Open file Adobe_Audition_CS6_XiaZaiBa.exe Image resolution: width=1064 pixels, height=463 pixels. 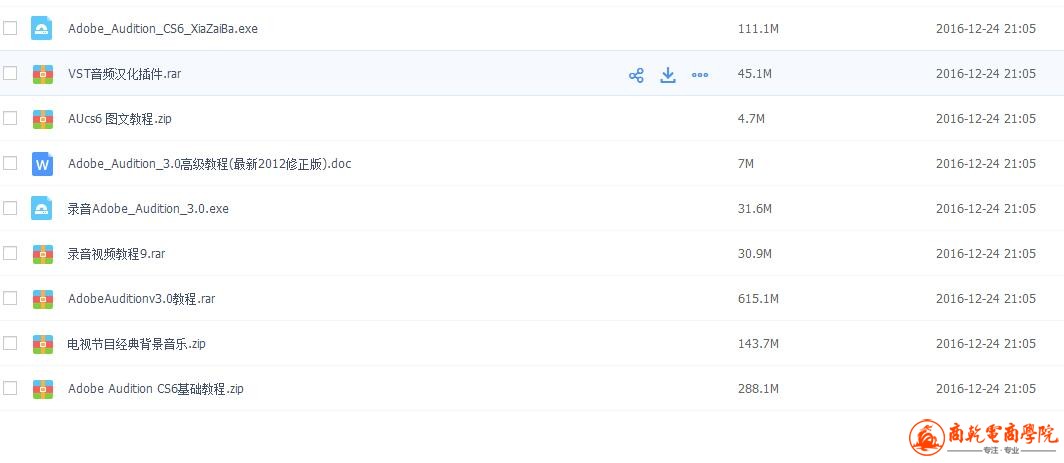163,29
